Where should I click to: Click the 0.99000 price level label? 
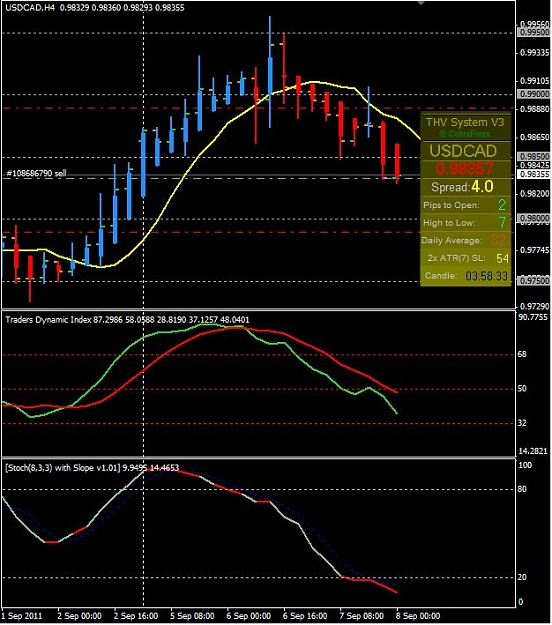tap(534, 94)
